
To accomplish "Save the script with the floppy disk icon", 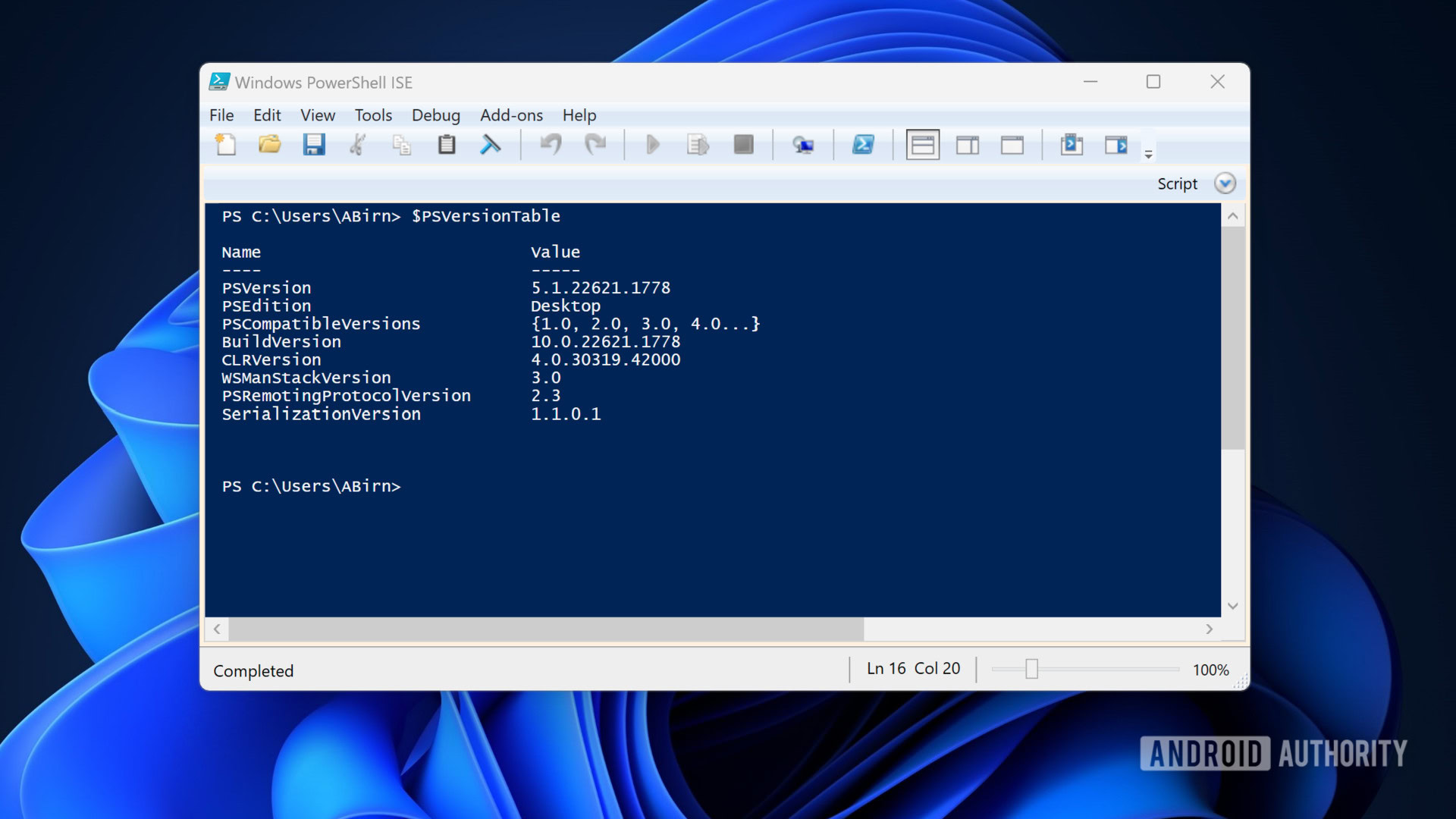I will click(313, 144).
